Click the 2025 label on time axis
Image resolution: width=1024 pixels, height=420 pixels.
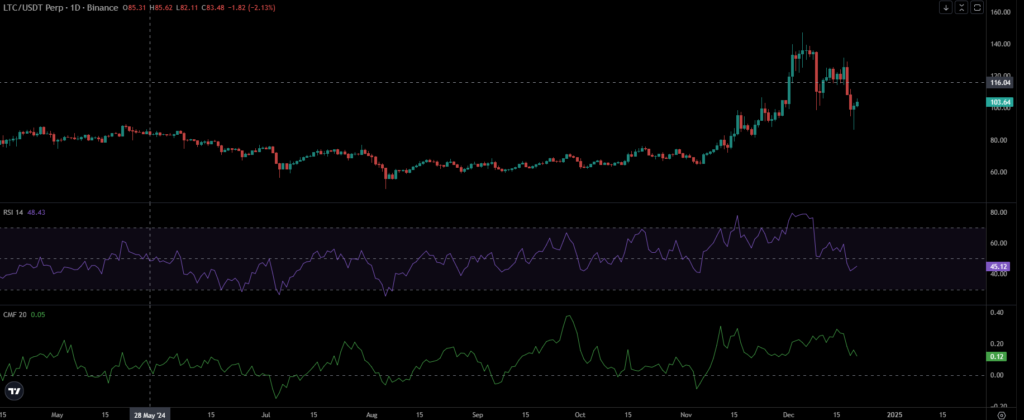(894, 415)
